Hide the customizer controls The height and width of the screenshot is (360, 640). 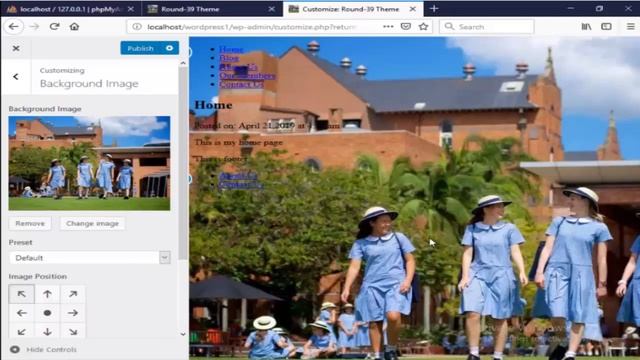pos(44,349)
